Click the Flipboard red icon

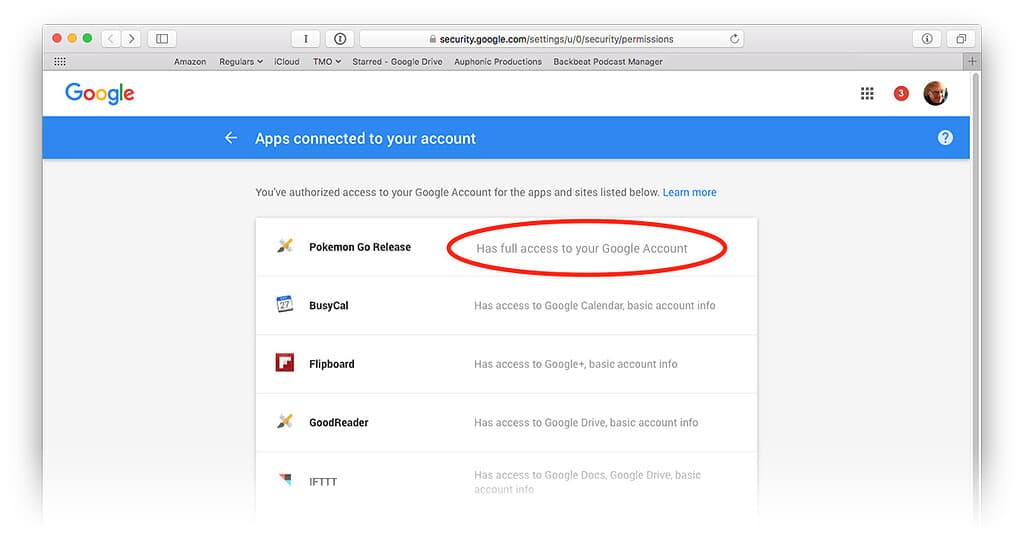285,363
